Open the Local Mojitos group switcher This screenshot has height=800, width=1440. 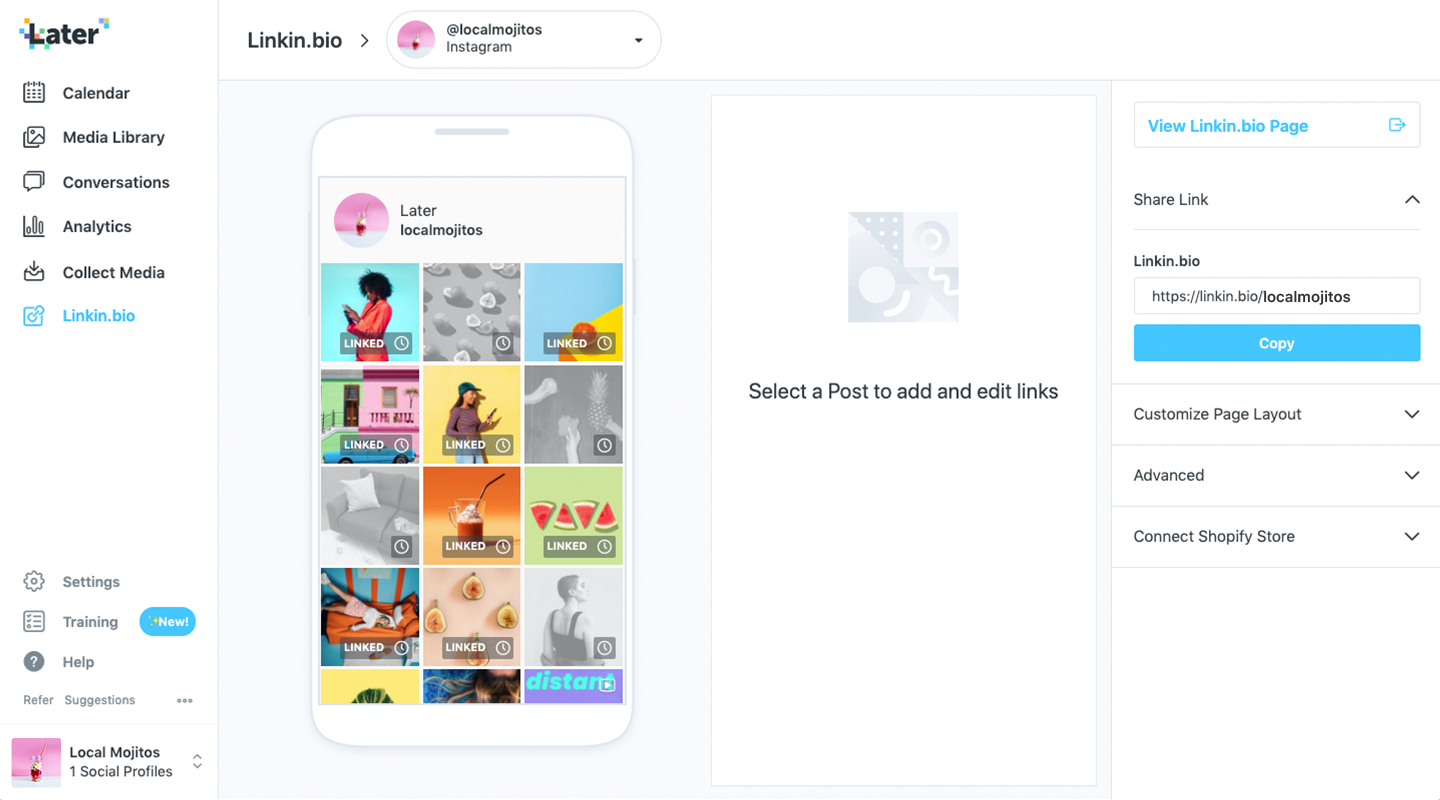click(109, 762)
